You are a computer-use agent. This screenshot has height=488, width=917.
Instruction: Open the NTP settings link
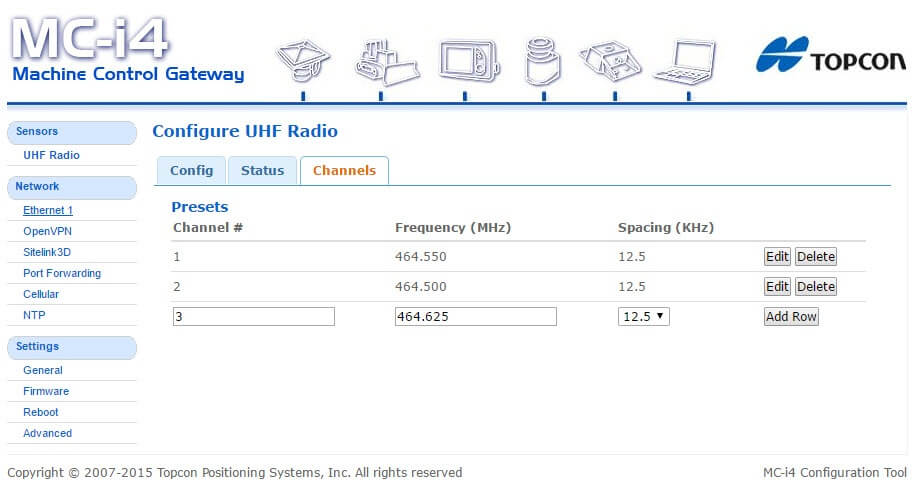pos(34,315)
